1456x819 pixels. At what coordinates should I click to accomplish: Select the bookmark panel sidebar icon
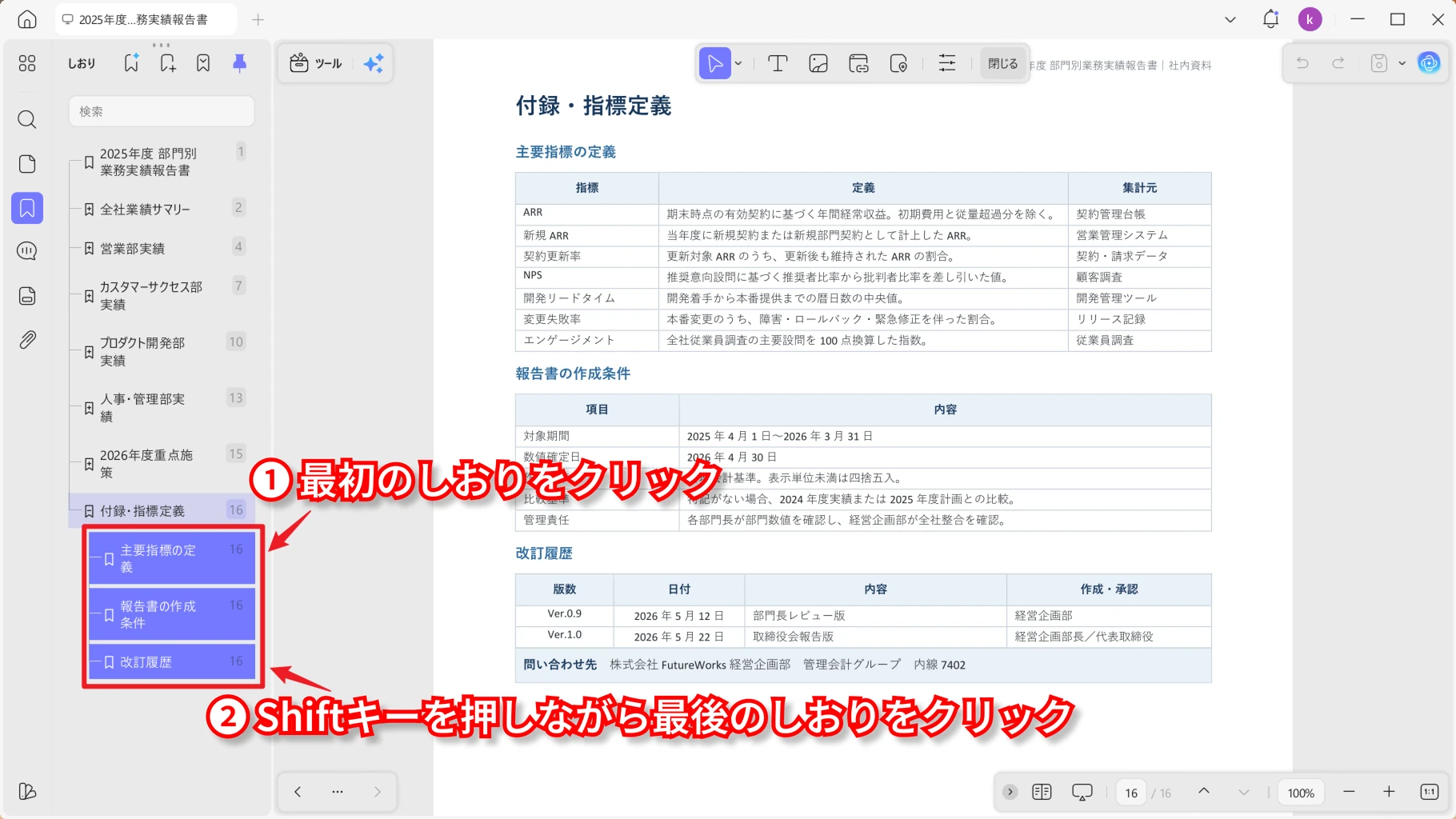pos(27,208)
